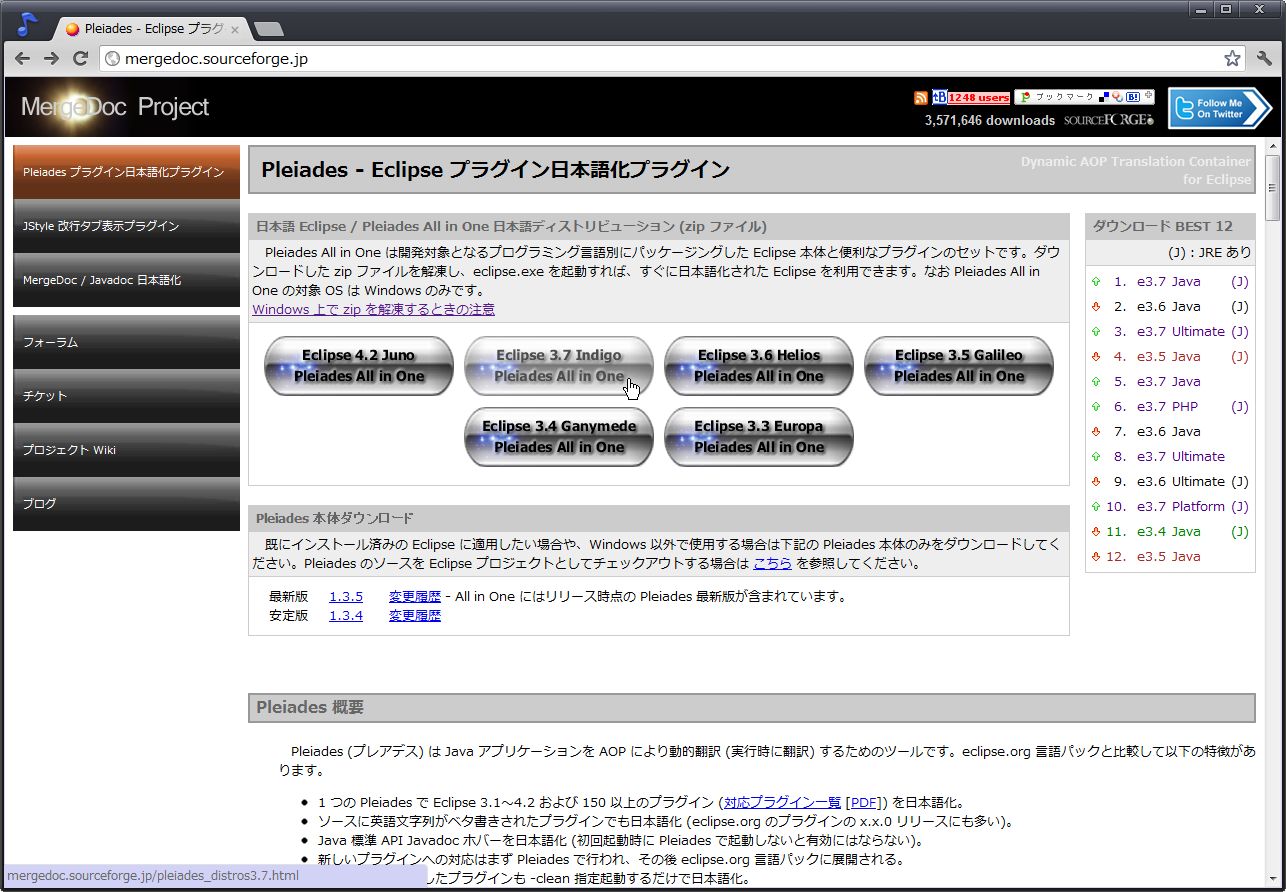This screenshot has height=892, width=1286.
Task: Open the 1.3.5 最新版 download link
Action: [x=345, y=596]
